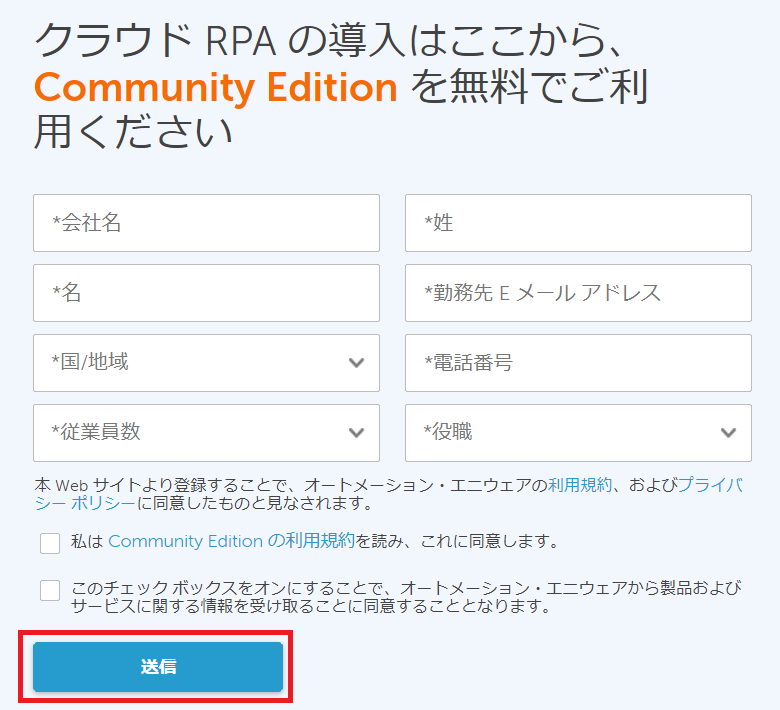Click the に同意したものと見なされます text

pos(255,504)
